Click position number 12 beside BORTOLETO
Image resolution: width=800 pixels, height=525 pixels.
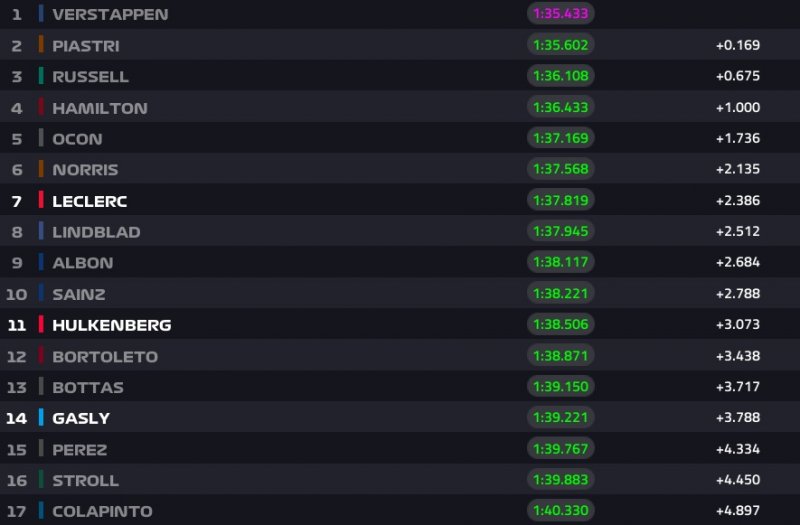pyautogui.click(x=16, y=356)
